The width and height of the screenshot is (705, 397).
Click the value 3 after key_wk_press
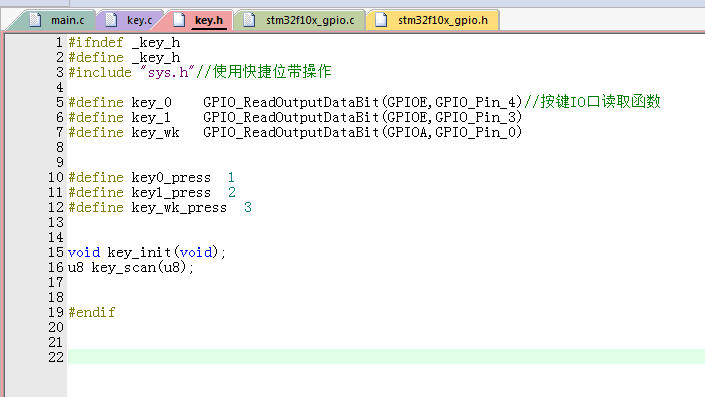coord(248,208)
